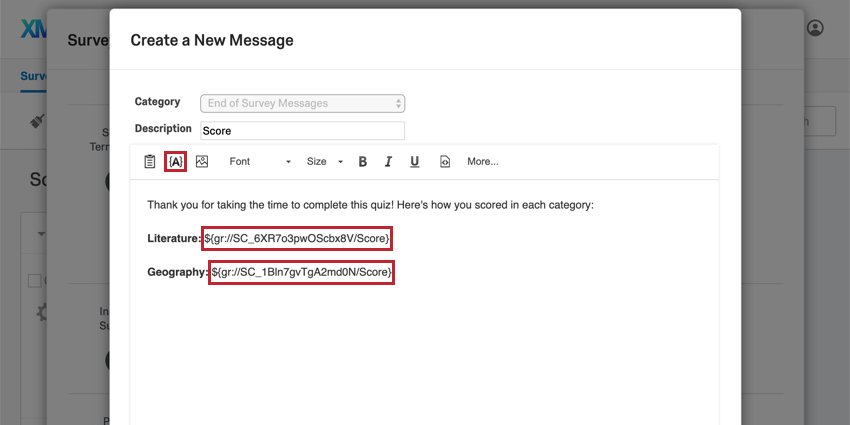850x425 pixels.
Task: Click the Geography score piped text code
Action: [301, 273]
